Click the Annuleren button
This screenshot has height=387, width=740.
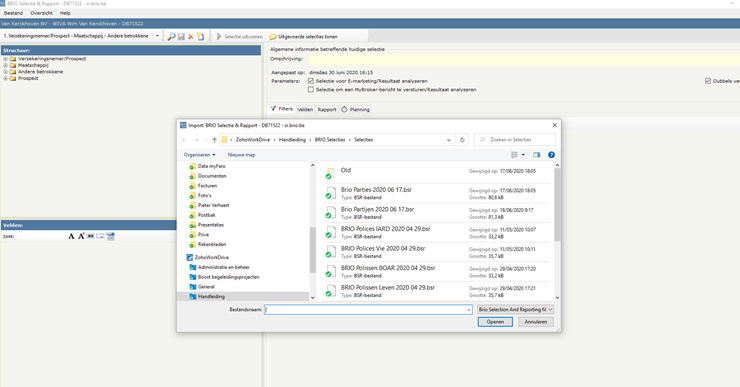click(x=536, y=322)
